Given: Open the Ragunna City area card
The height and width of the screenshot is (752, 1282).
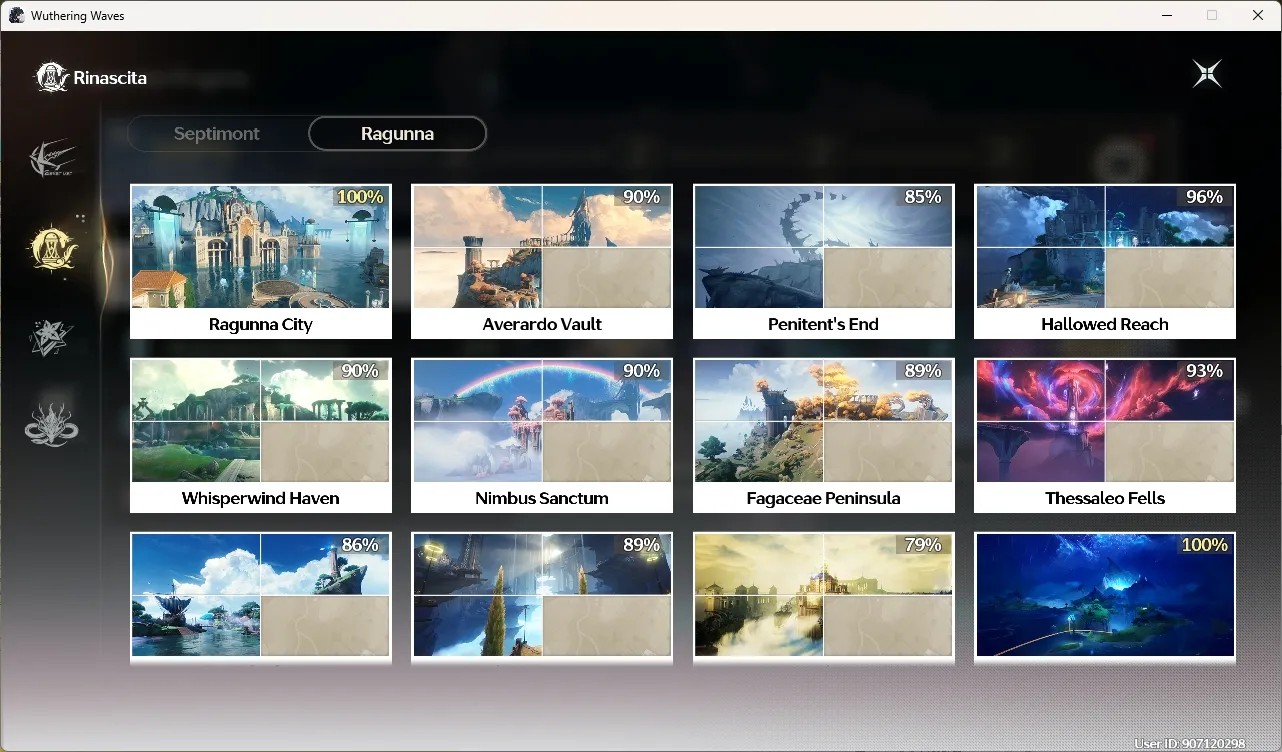Looking at the screenshot, I should (261, 261).
